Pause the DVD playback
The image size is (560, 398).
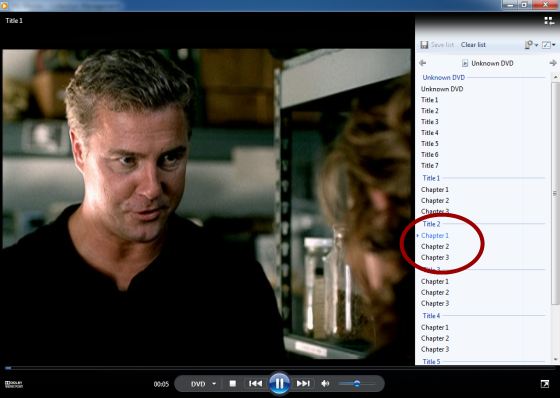pyautogui.click(x=279, y=384)
